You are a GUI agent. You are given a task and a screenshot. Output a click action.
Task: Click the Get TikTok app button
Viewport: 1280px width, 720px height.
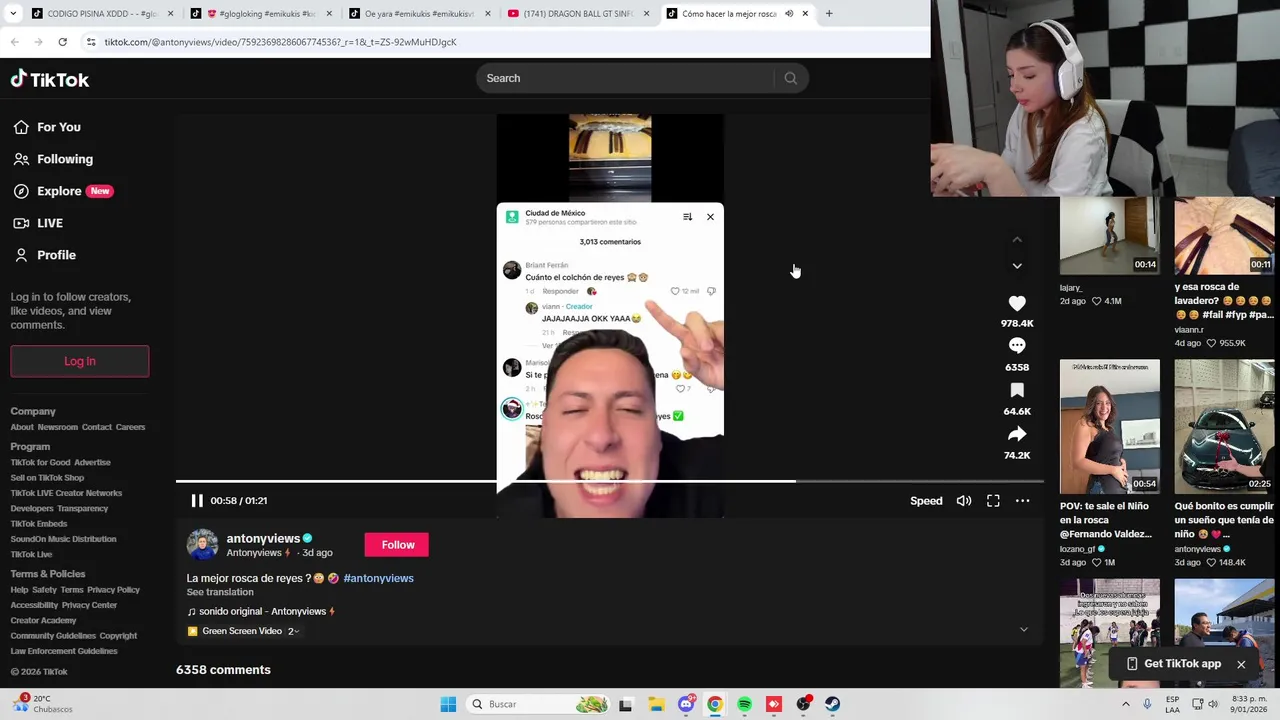pos(1172,664)
